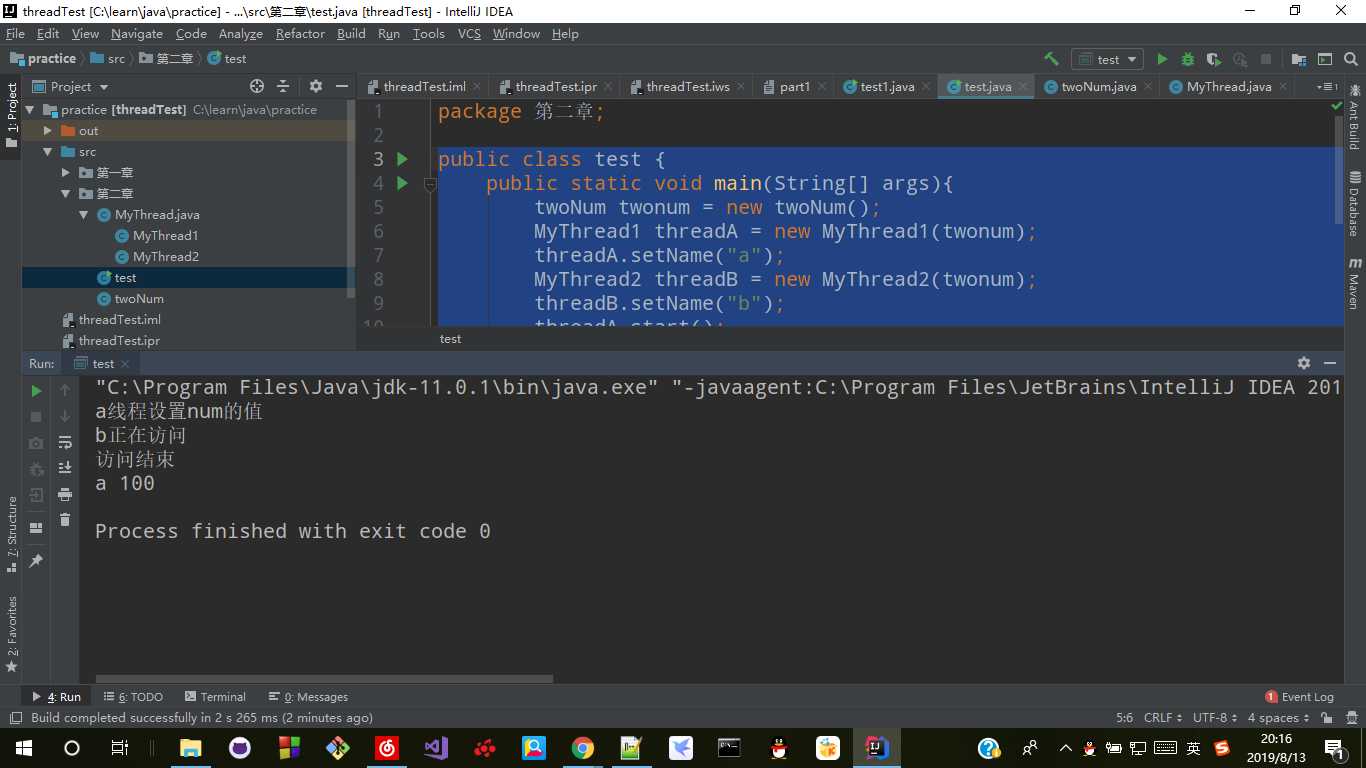Open Project Structure dialog icon

1299,59
